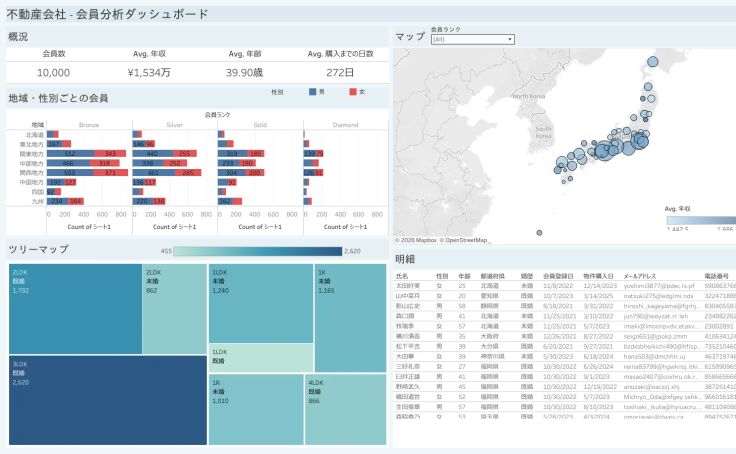Click the red 女 legend swatch
736x454 pixels.
(353, 92)
